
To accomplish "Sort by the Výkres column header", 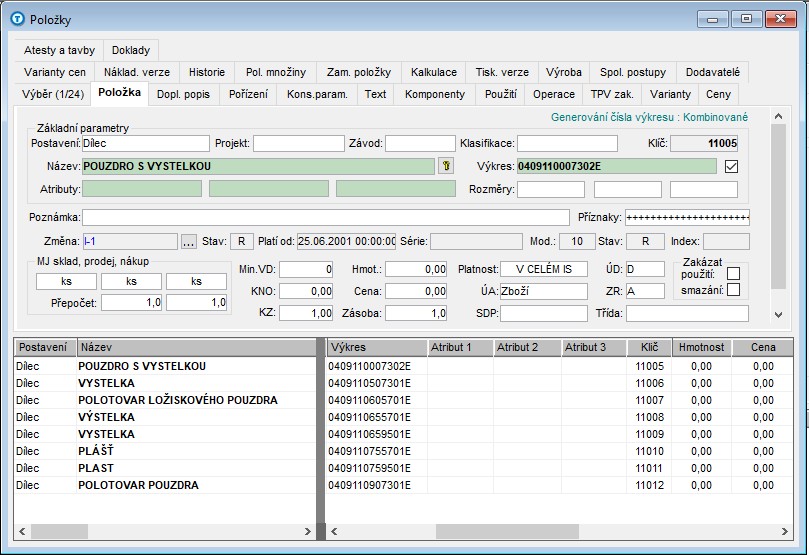I will [x=377, y=348].
